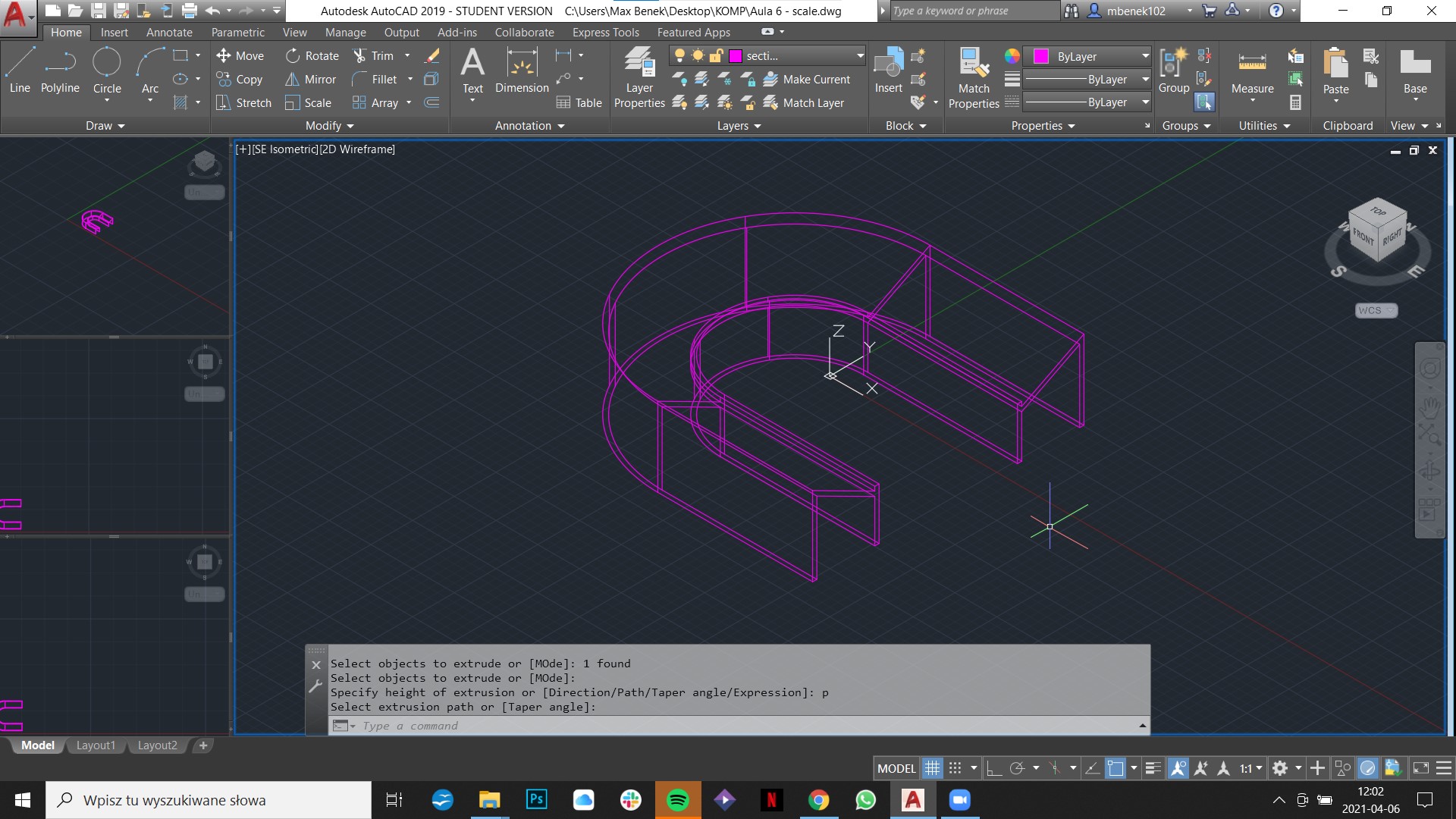Click the Trim tool
The height and width of the screenshot is (819, 1456).
(373, 55)
